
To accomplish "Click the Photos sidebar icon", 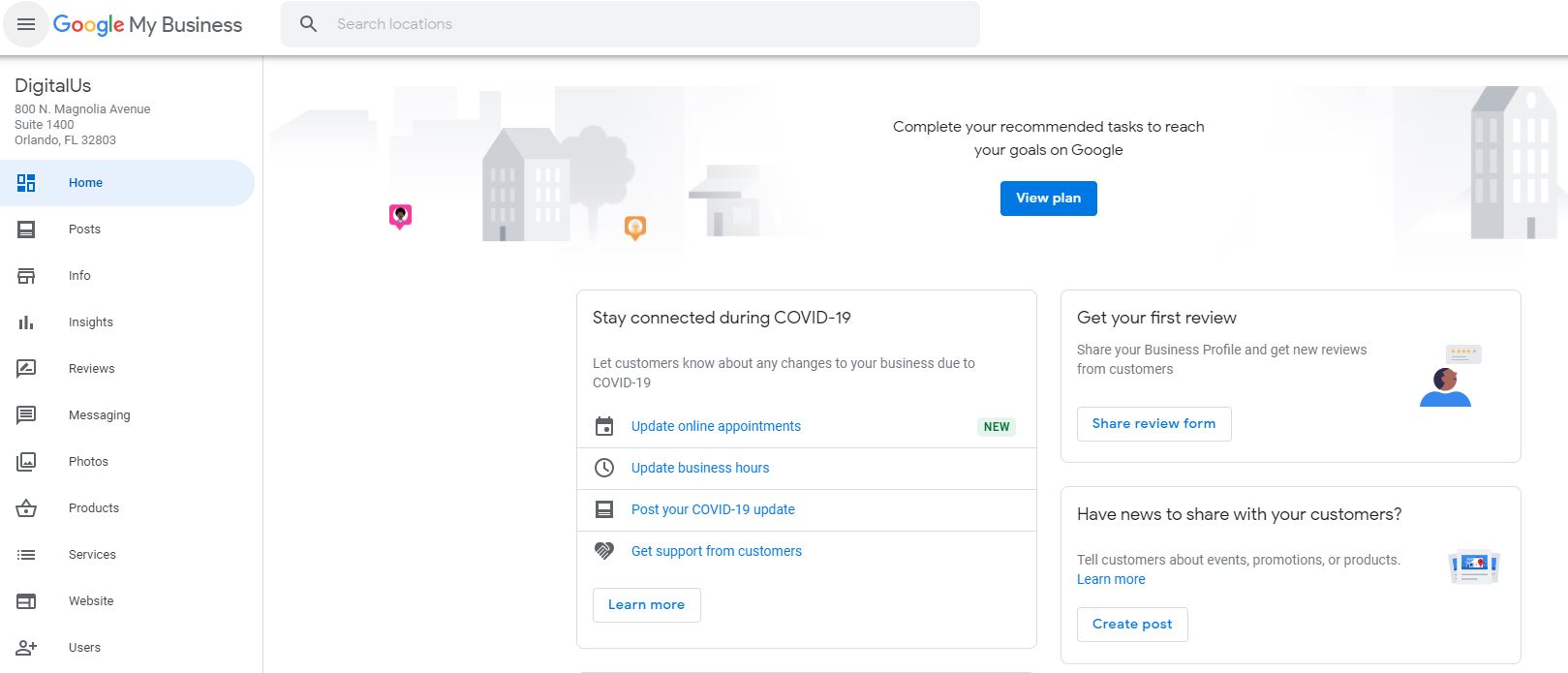I will pyautogui.click(x=26, y=462).
